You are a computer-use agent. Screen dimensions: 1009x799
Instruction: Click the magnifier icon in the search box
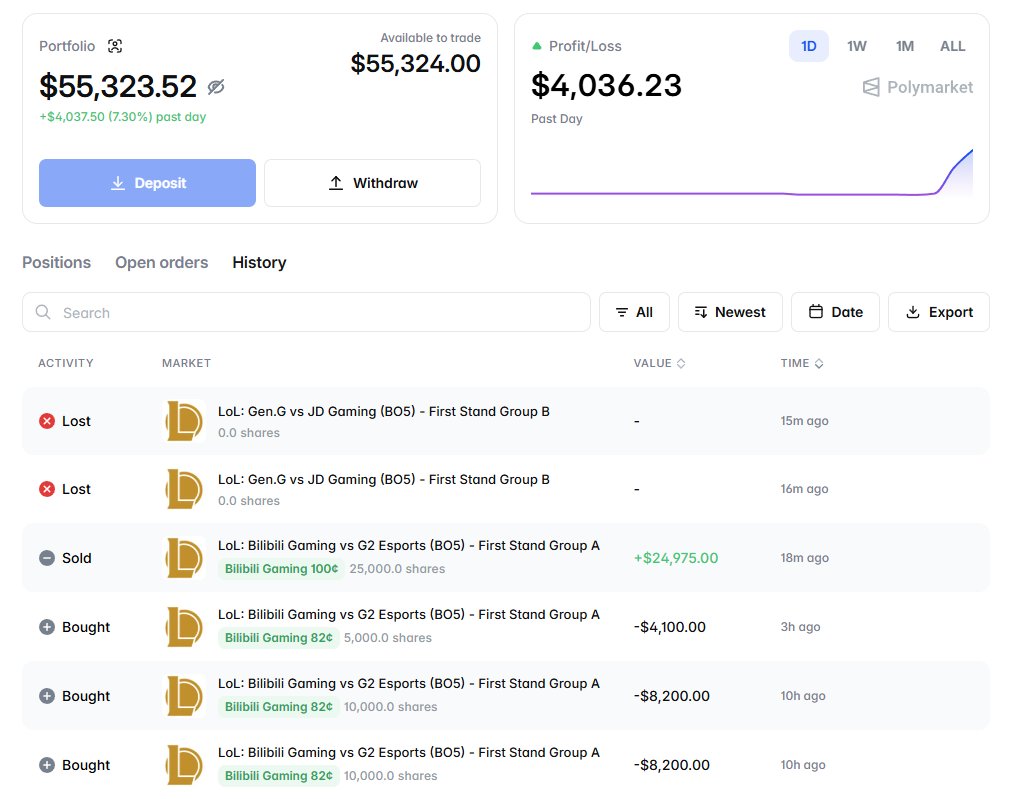click(x=43, y=312)
